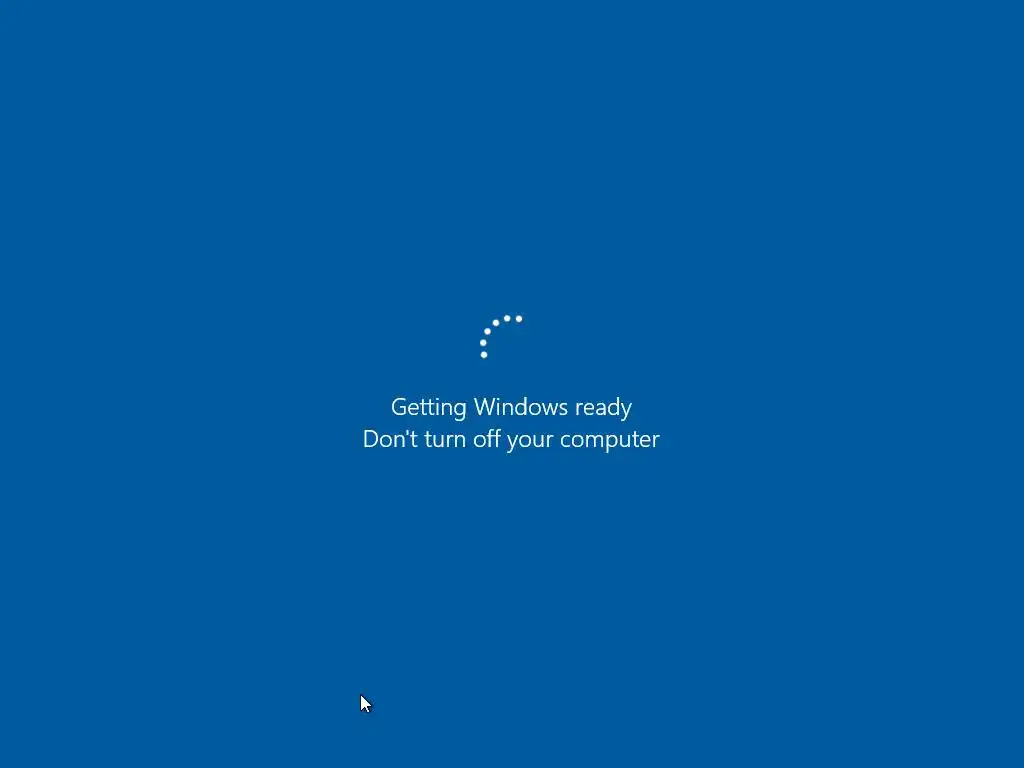Click the apostrophe in "Don't"
Viewport: 1024px width, 768px height.
pos(406,431)
